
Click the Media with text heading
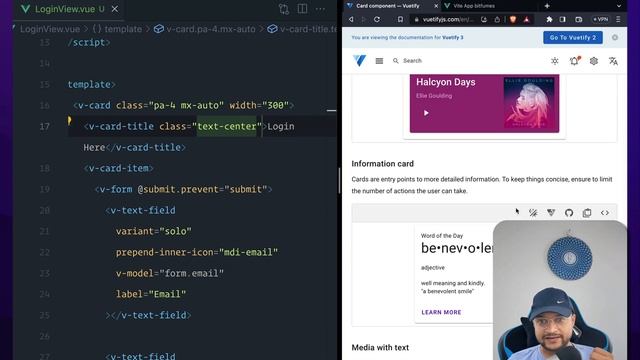click(380, 347)
